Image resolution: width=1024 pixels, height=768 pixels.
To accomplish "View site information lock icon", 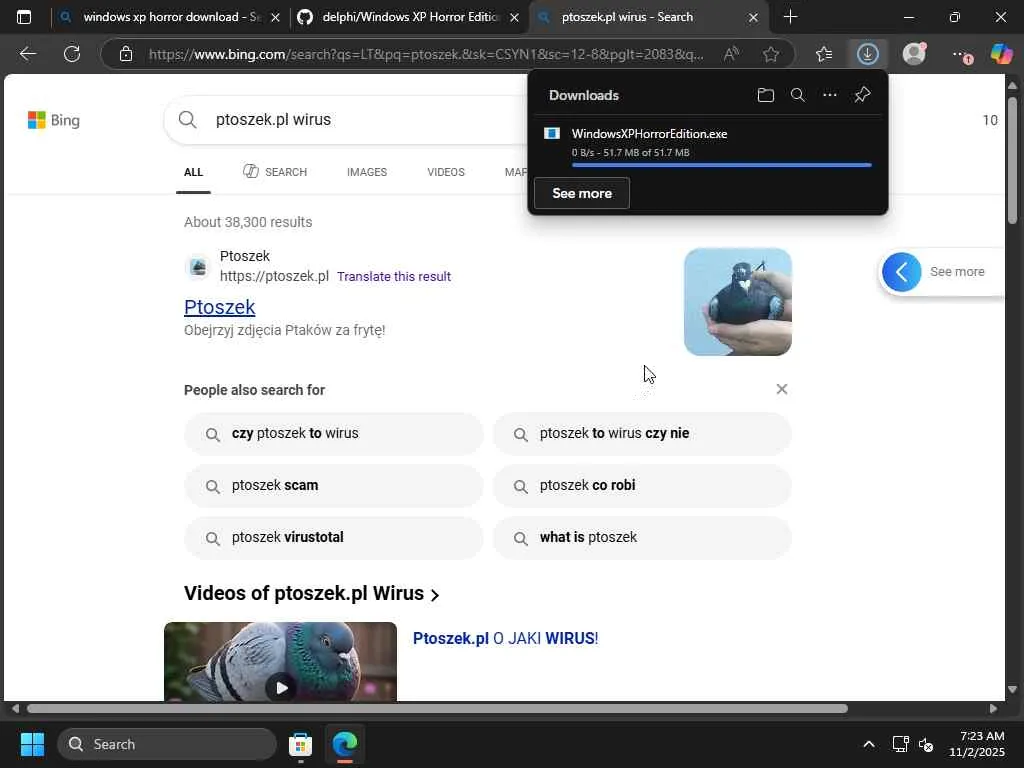I will pyautogui.click(x=126, y=54).
